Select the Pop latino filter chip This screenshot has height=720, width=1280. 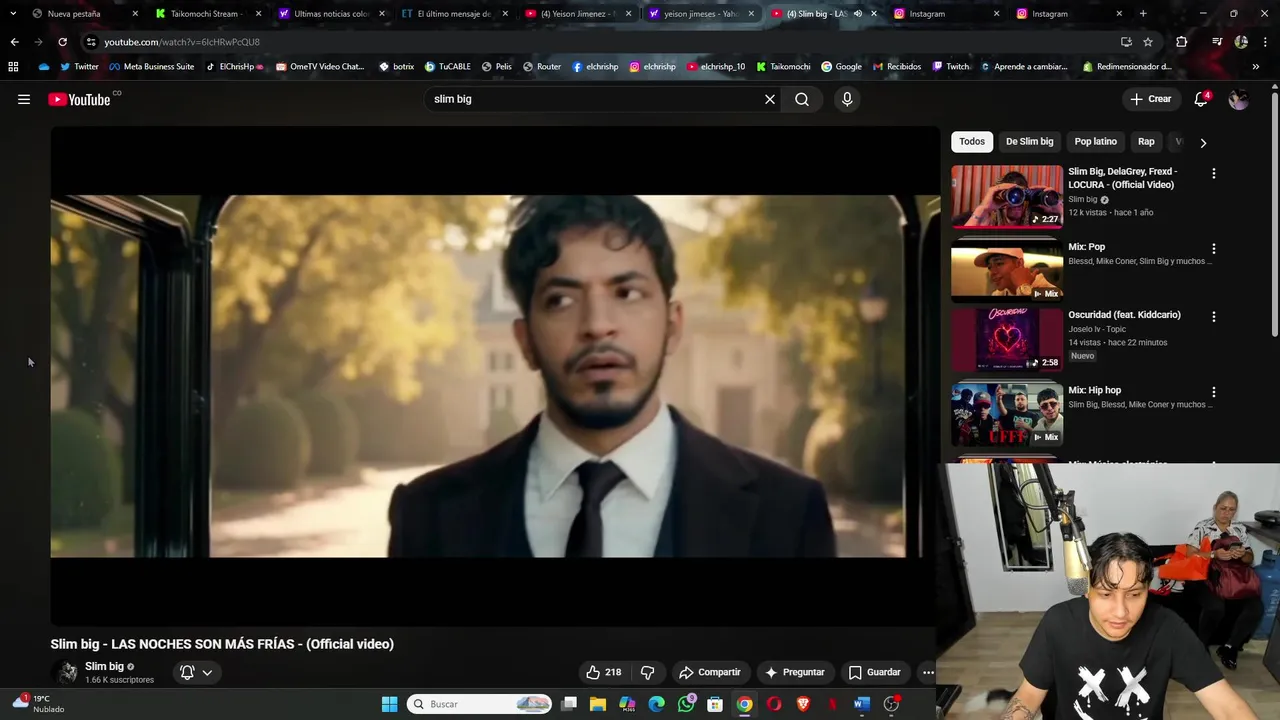[x=1095, y=142]
